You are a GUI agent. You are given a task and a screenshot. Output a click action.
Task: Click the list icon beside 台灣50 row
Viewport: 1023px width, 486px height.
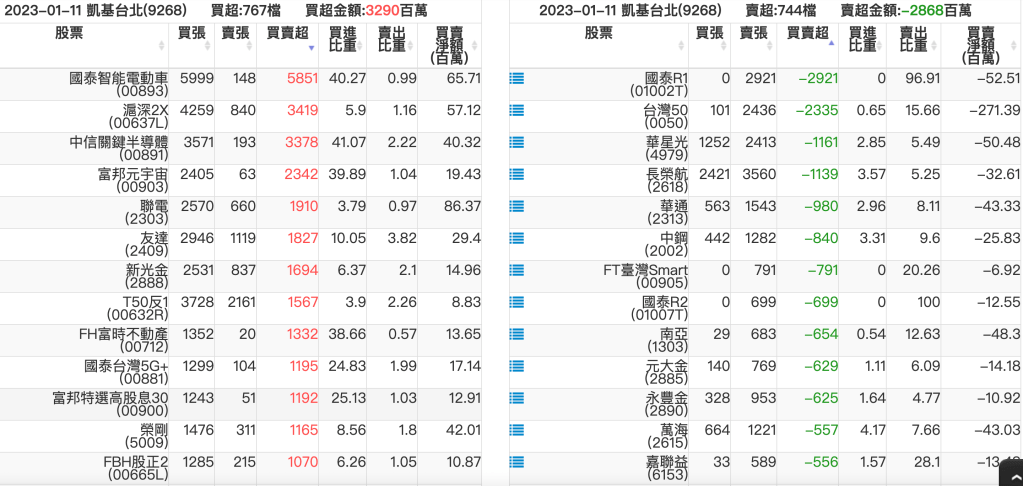pos(517,110)
